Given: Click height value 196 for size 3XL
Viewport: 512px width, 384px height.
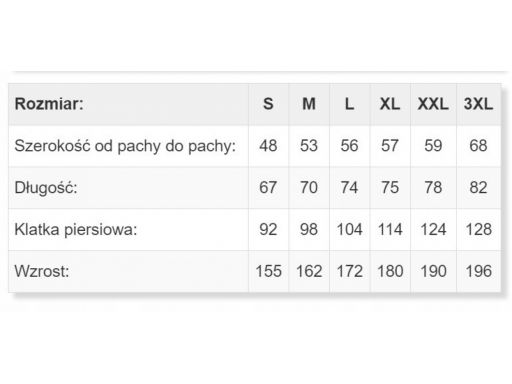Looking at the screenshot, I should (478, 271).
